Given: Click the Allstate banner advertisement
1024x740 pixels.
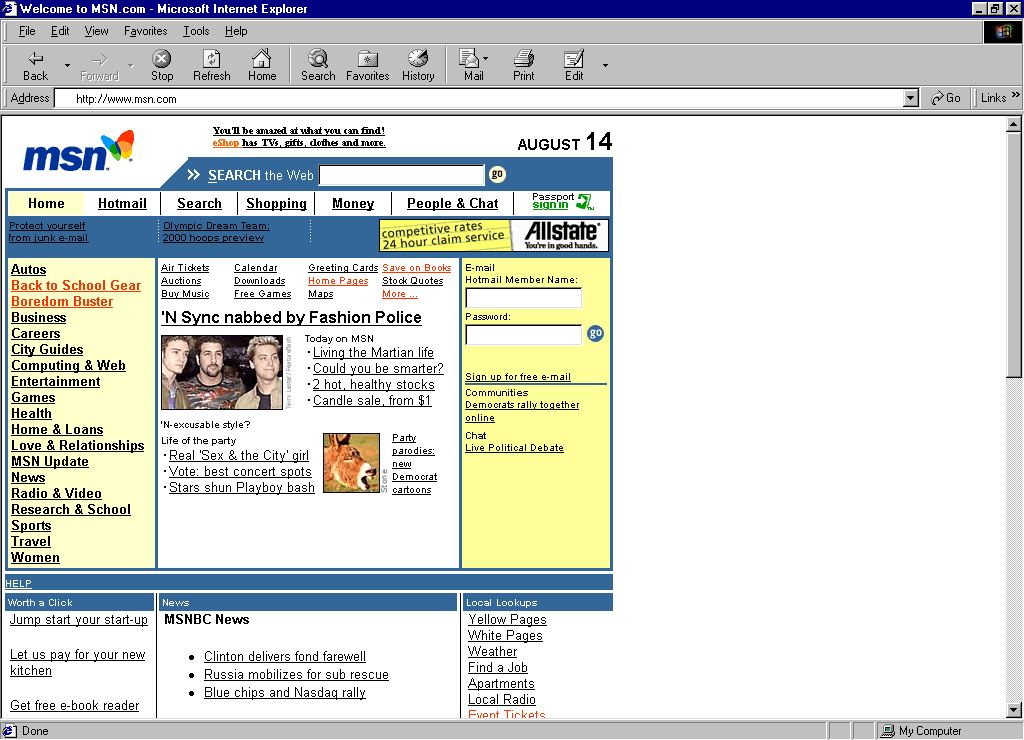Looking at the screenshot, I should 494,235.
